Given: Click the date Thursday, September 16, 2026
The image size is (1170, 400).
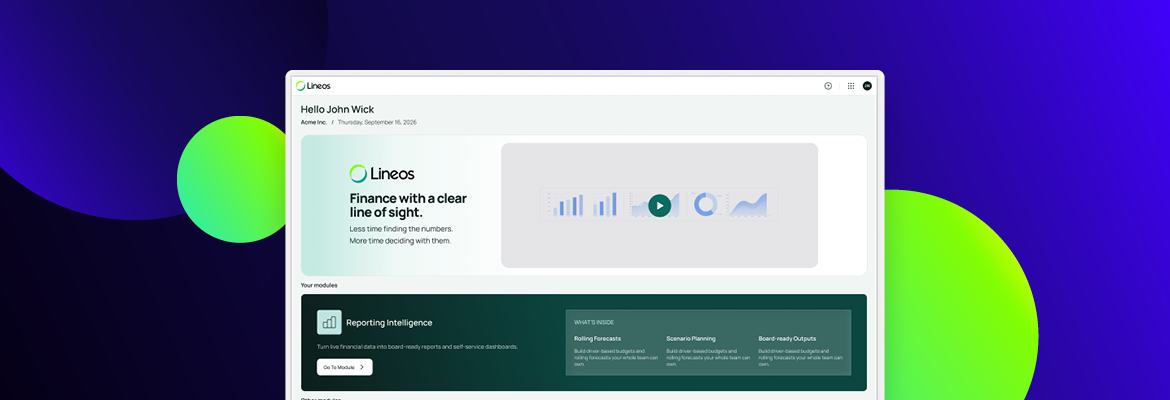Looking at the screenshot, I should 377,122.
